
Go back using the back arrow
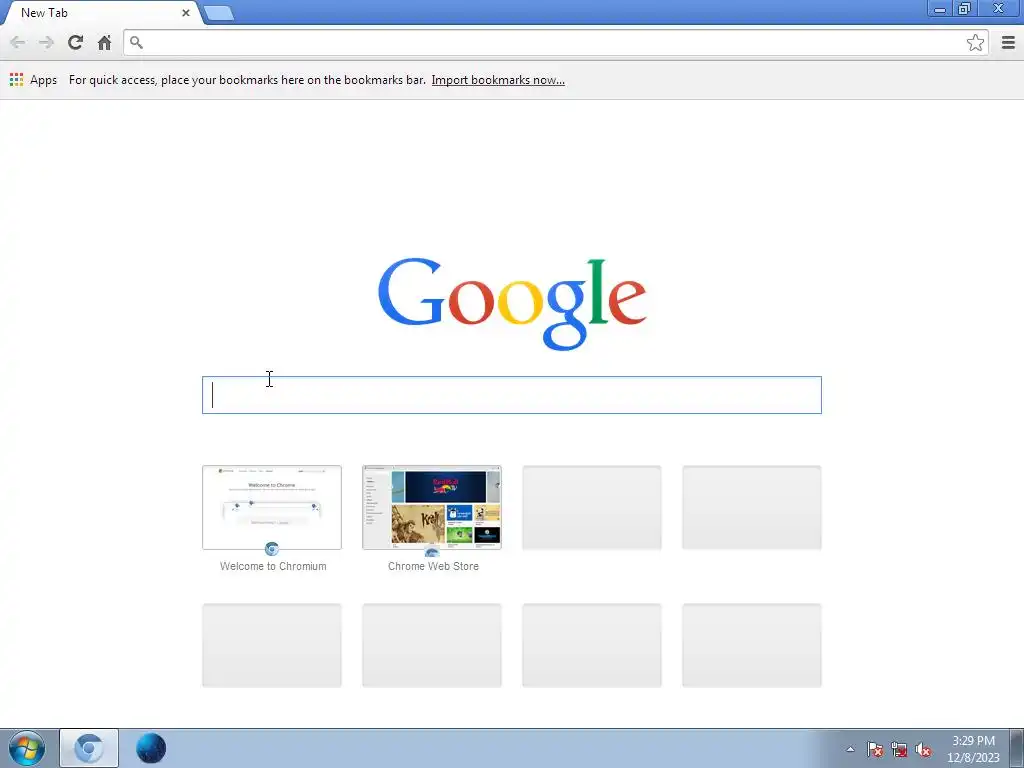click(x=18, y=42)
